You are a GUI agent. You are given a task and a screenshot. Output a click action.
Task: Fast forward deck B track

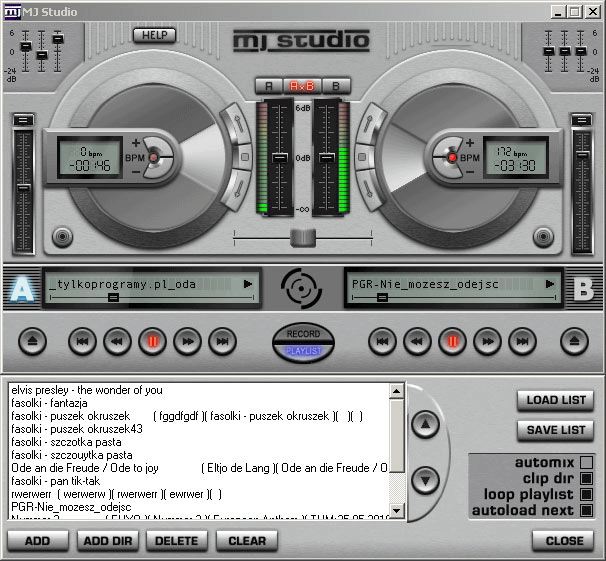487,341
